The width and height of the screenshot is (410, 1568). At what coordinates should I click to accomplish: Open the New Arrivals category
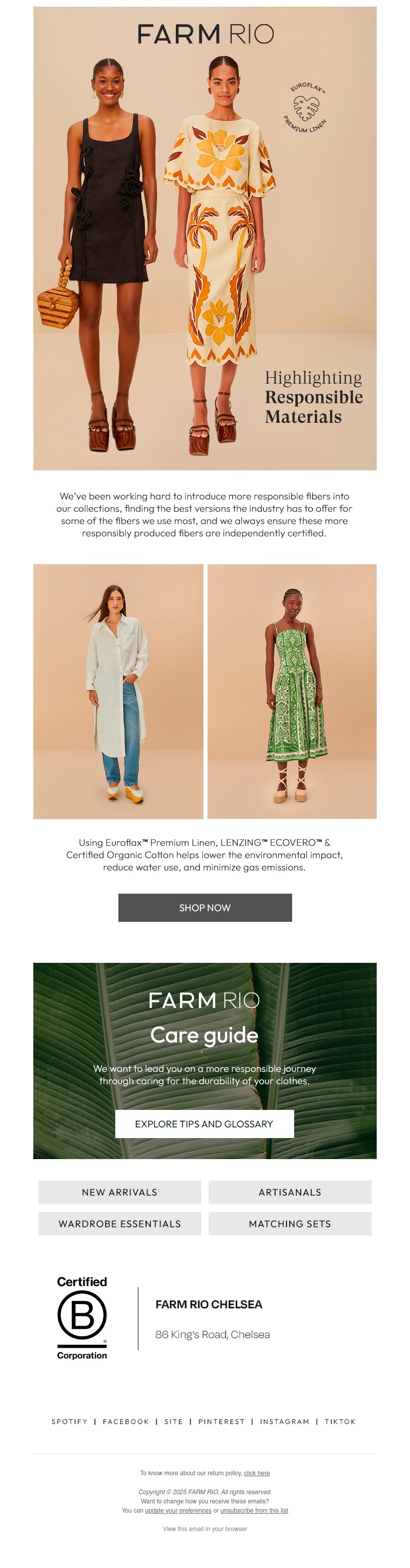pyautogui.click(x=119, y=1192)
